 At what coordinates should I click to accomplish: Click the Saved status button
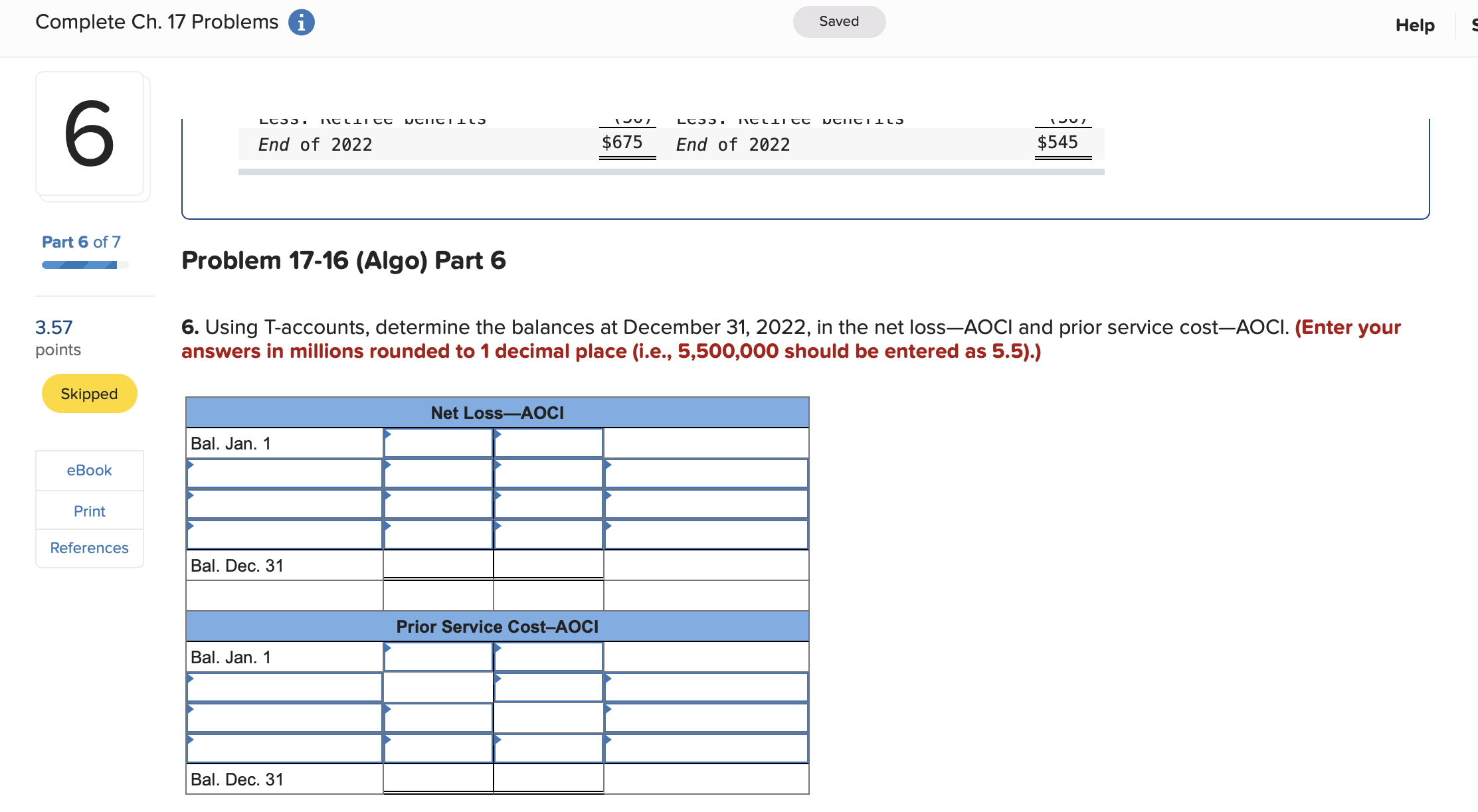click(838, 22)
